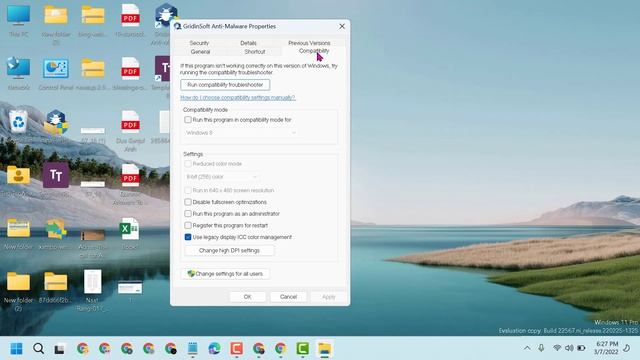Viewport: 640px width, 360px height.
Task: Check Run this program as an administrator
Action: point(188,213)
